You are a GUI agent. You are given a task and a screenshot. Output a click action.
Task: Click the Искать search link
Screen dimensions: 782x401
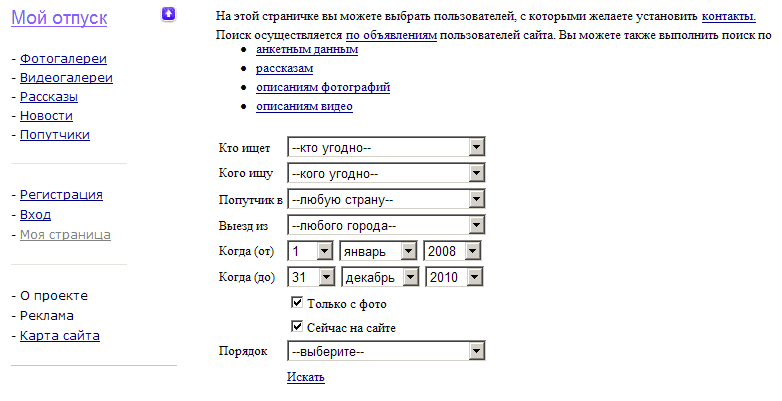click(x=306, y=377)
